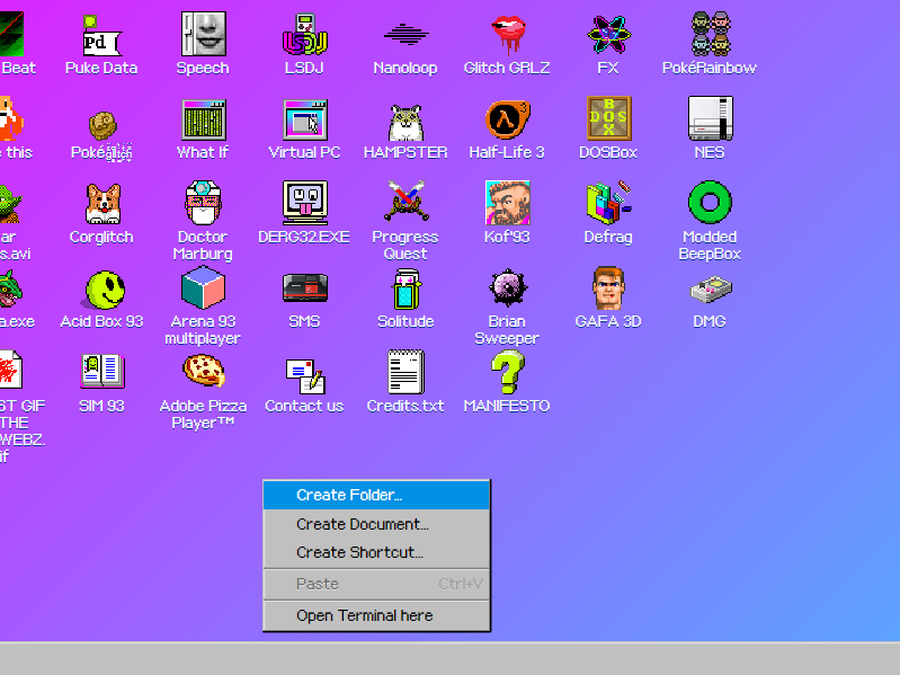
Task: Open GAFA 3D face icon
Action: [608, 288]
